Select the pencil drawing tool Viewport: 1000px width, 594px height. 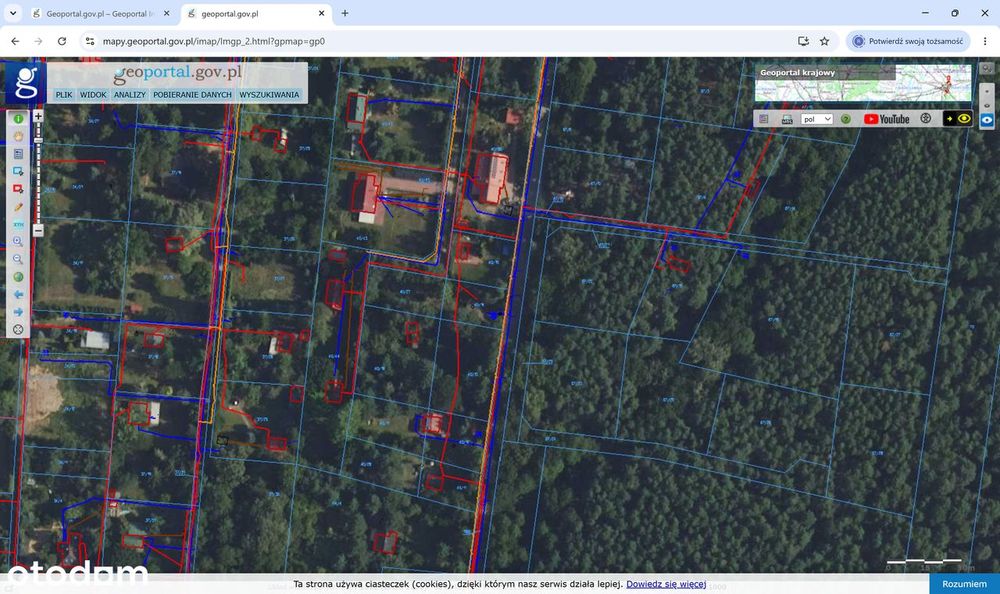[18, 207]
